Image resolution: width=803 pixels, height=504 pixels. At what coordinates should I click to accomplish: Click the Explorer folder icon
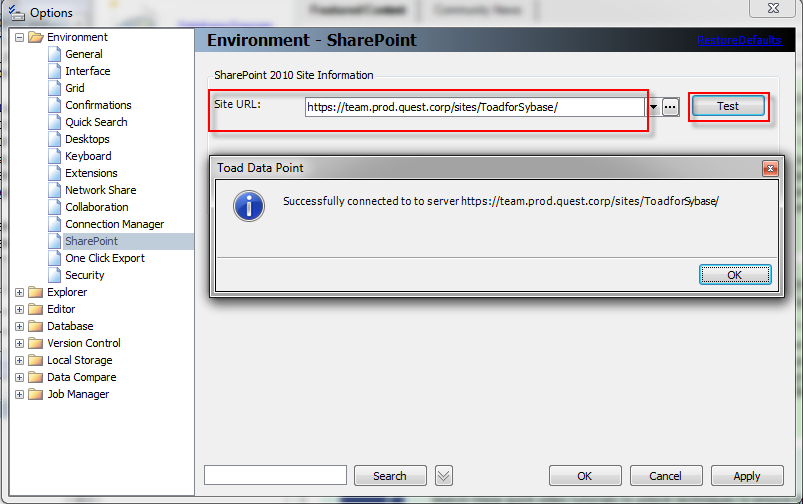pos(35,292)
